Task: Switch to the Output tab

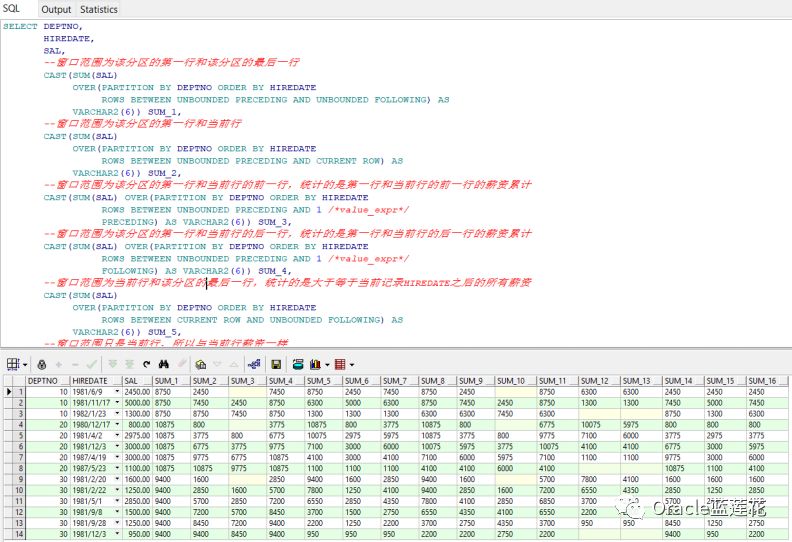Action: (55, 9)
